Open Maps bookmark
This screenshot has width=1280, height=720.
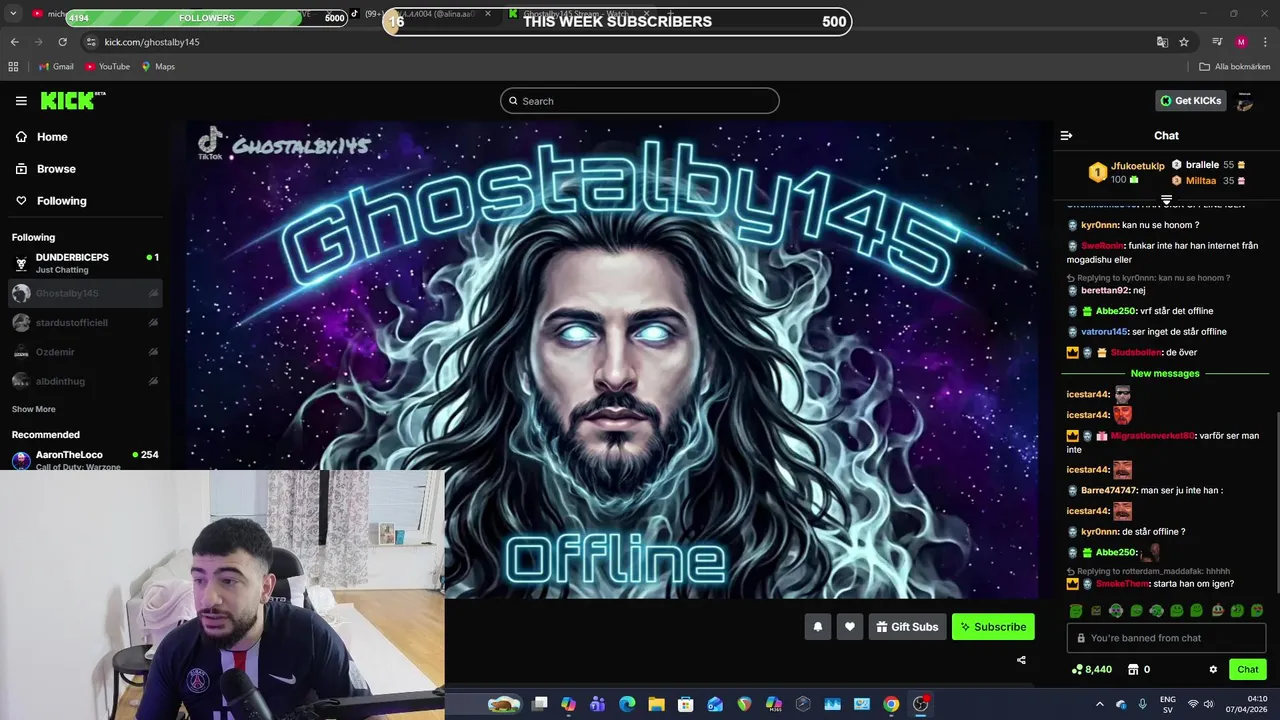tap(158, 67)
